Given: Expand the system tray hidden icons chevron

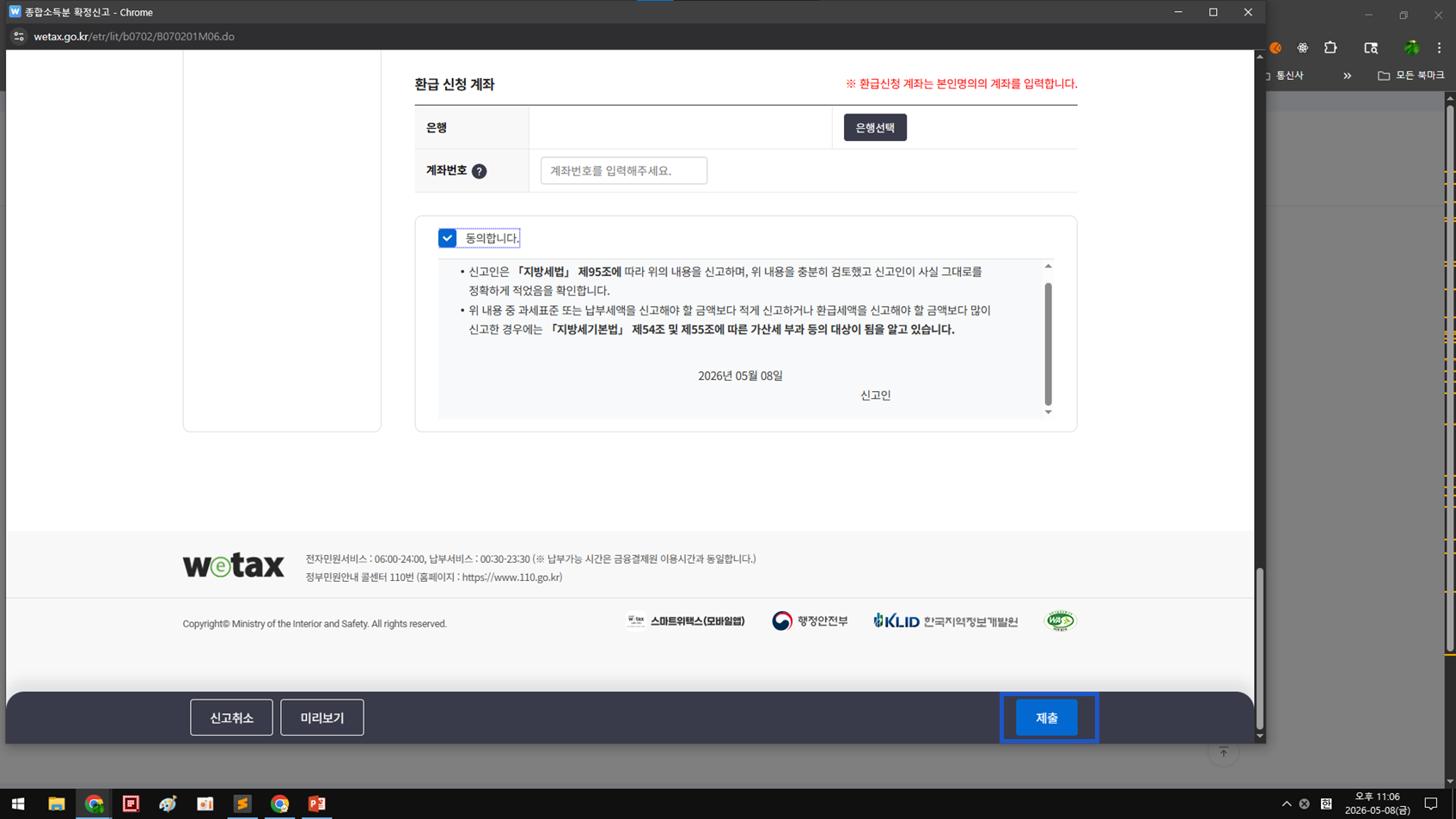Looking at the screenshot, I should pos(1287,804).
